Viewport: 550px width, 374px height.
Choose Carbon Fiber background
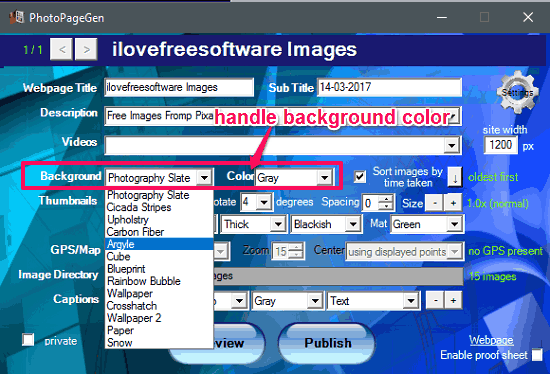pos(159,232)
